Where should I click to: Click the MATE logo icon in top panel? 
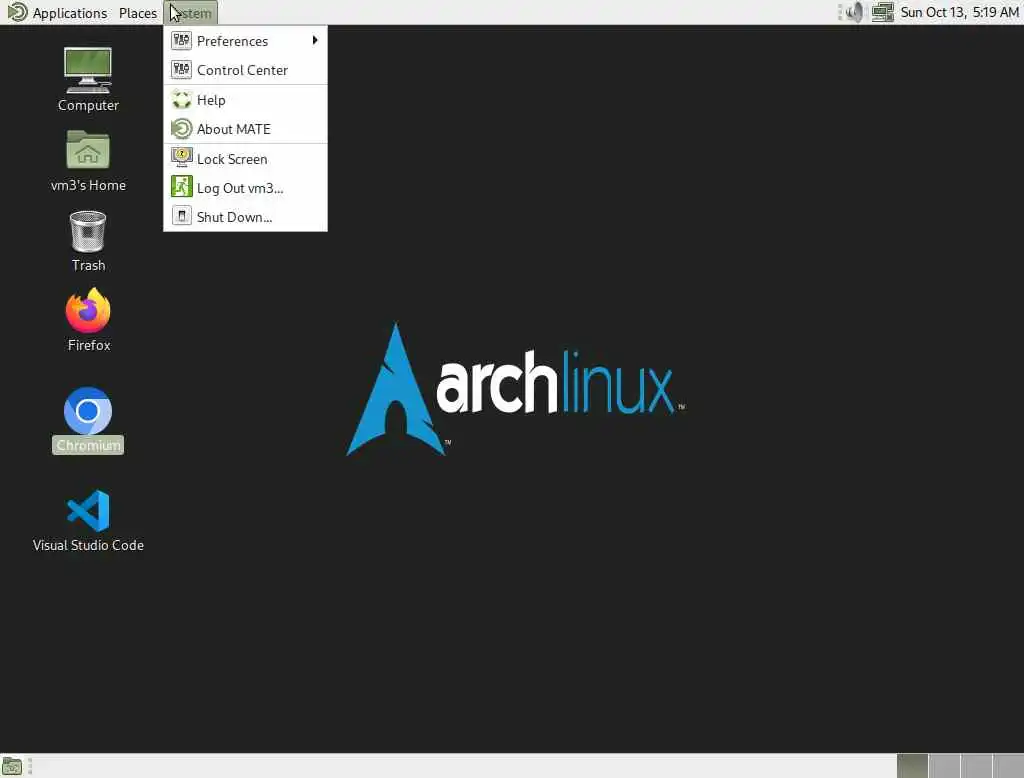(x=17, y=12)
